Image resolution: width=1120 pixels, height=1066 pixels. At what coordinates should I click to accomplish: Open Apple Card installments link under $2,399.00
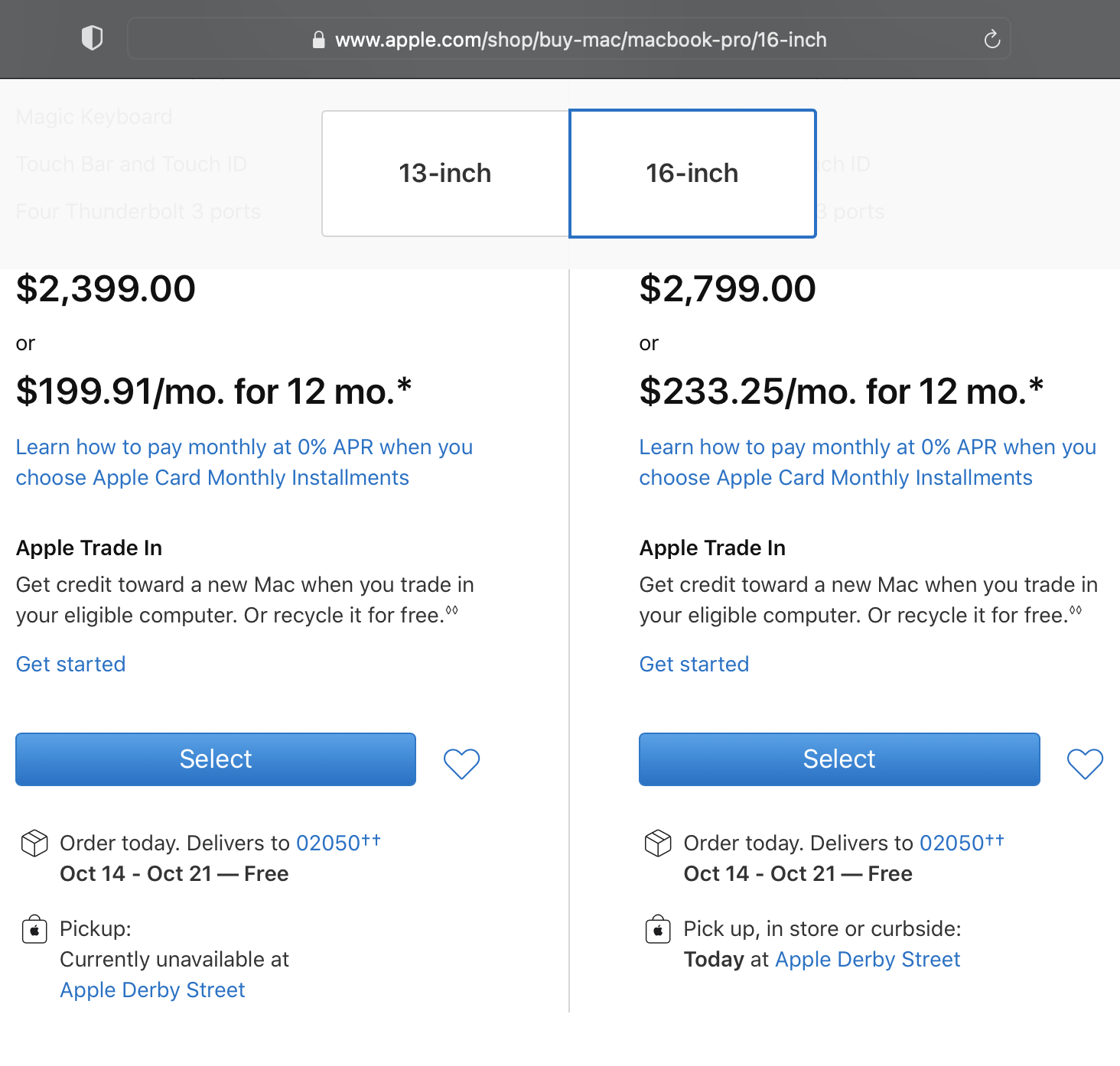(244, 462)
